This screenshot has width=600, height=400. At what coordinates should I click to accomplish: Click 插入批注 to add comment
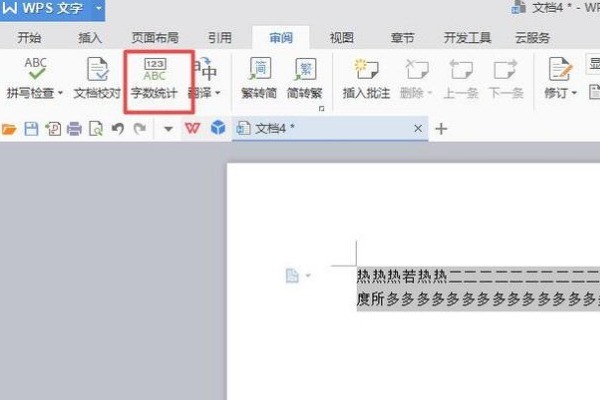366,78
